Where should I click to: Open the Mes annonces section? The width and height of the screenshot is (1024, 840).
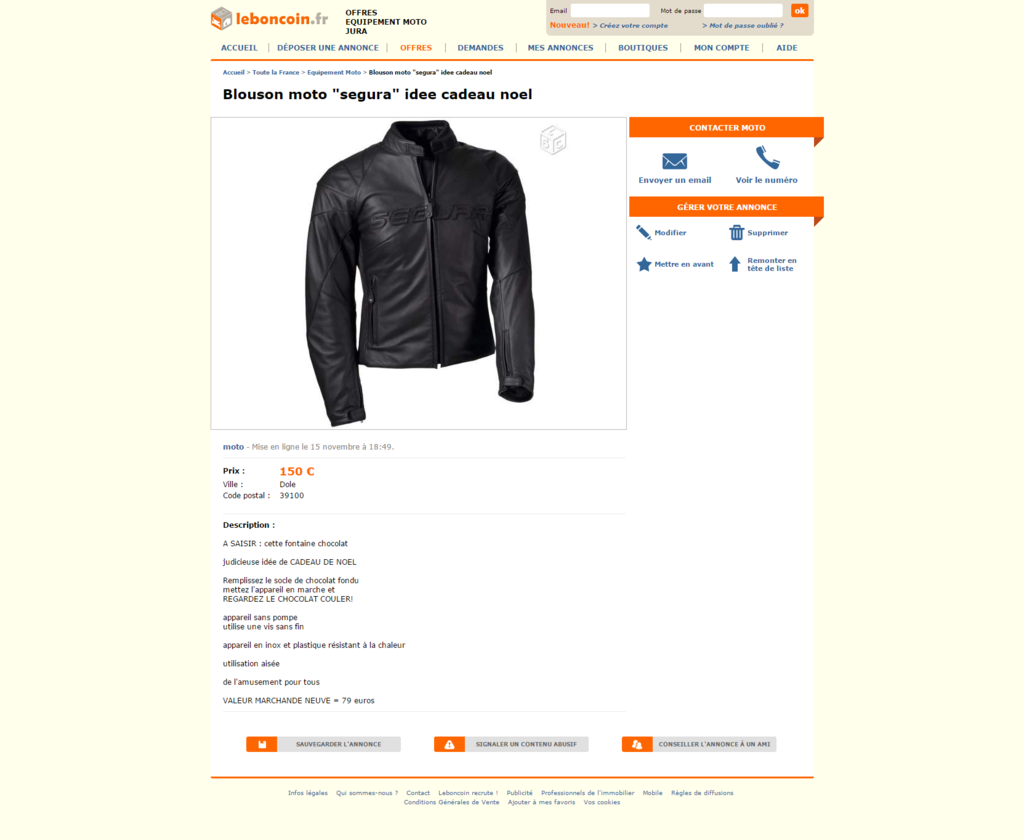560,48
